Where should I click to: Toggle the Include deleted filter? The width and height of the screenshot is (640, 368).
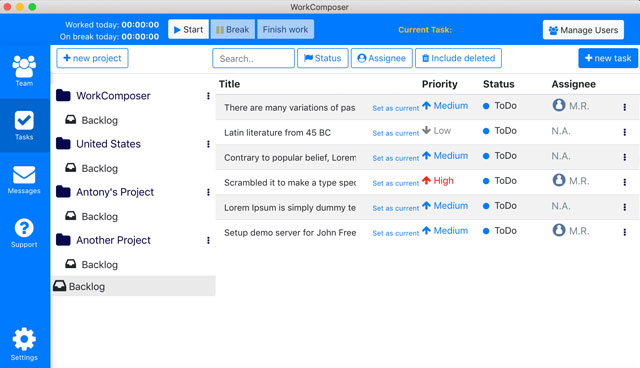click(x=458, y=58)
